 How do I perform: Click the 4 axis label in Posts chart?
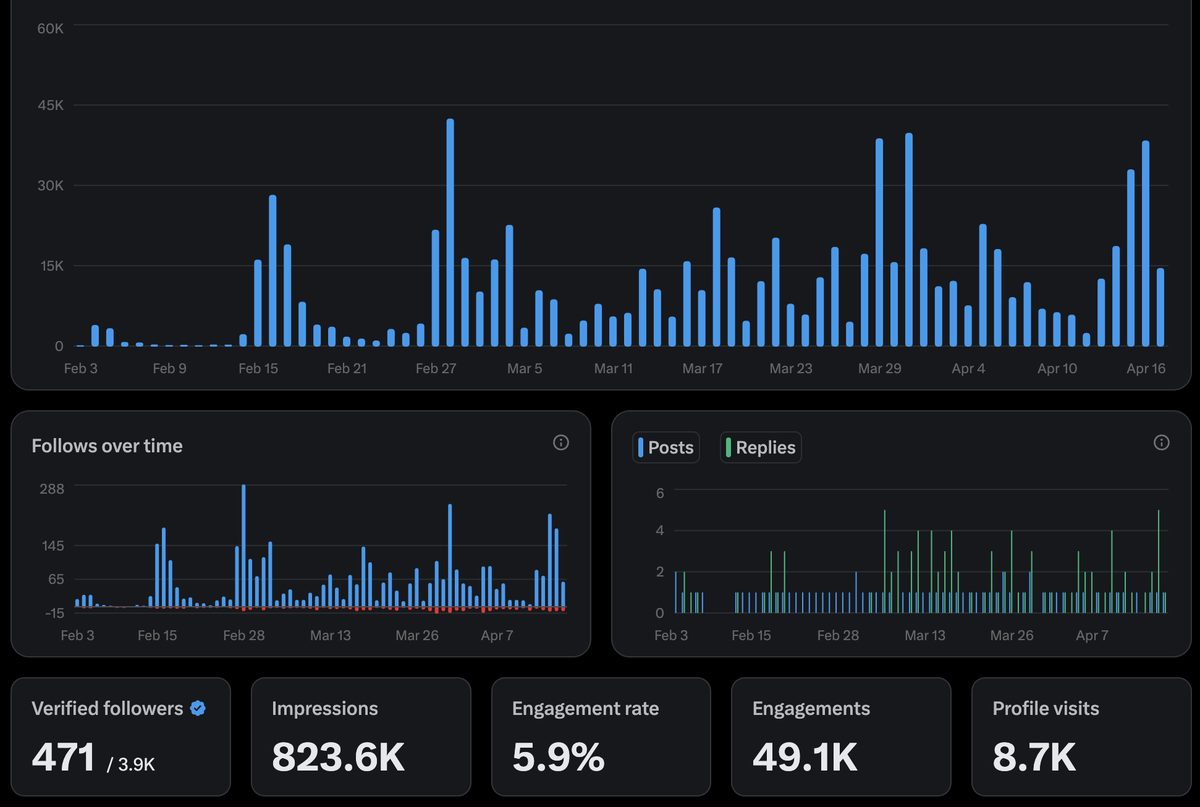pos(660,531)
